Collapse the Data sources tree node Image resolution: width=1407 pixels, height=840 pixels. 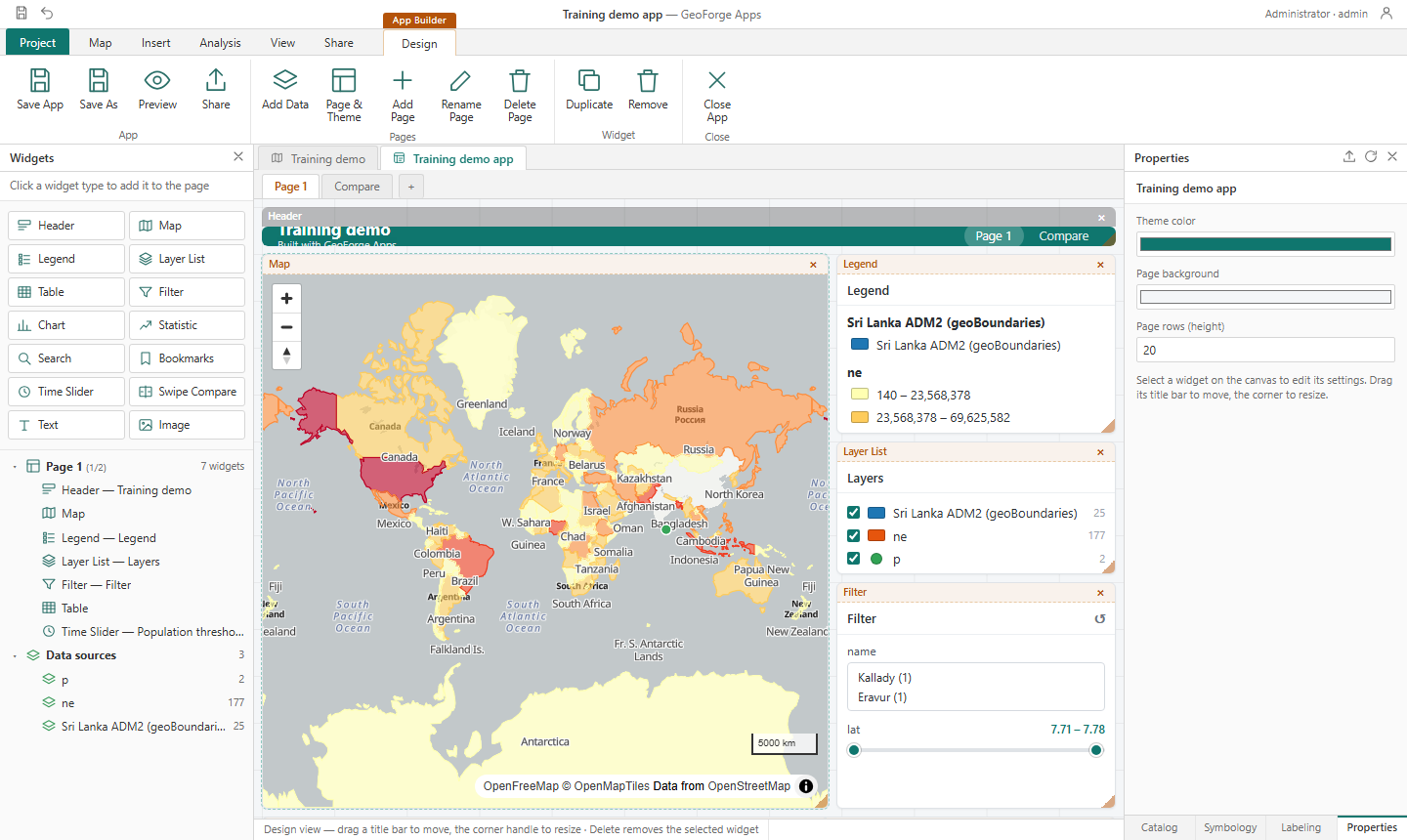(x=15, y=655)
